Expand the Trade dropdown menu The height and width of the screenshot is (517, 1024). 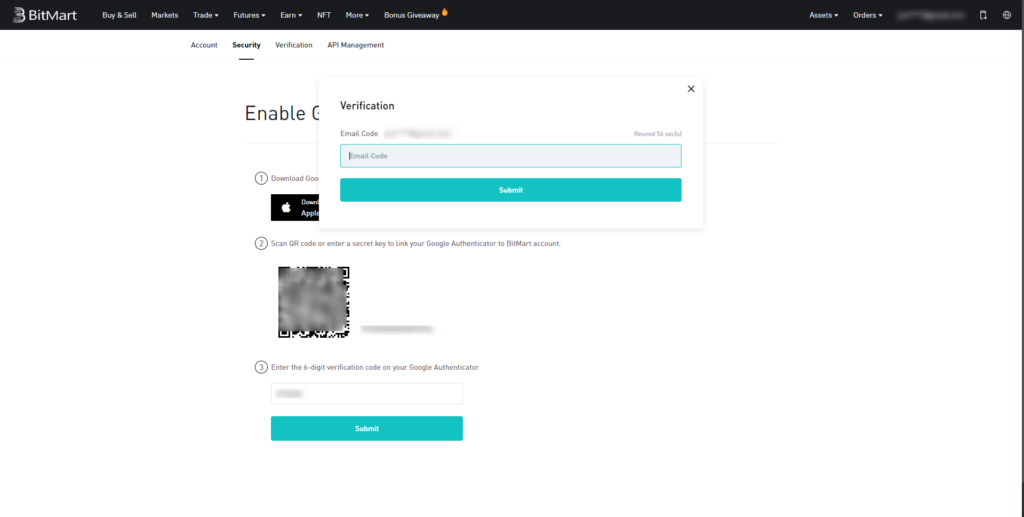pyautogui.click(x=205, y=15)
